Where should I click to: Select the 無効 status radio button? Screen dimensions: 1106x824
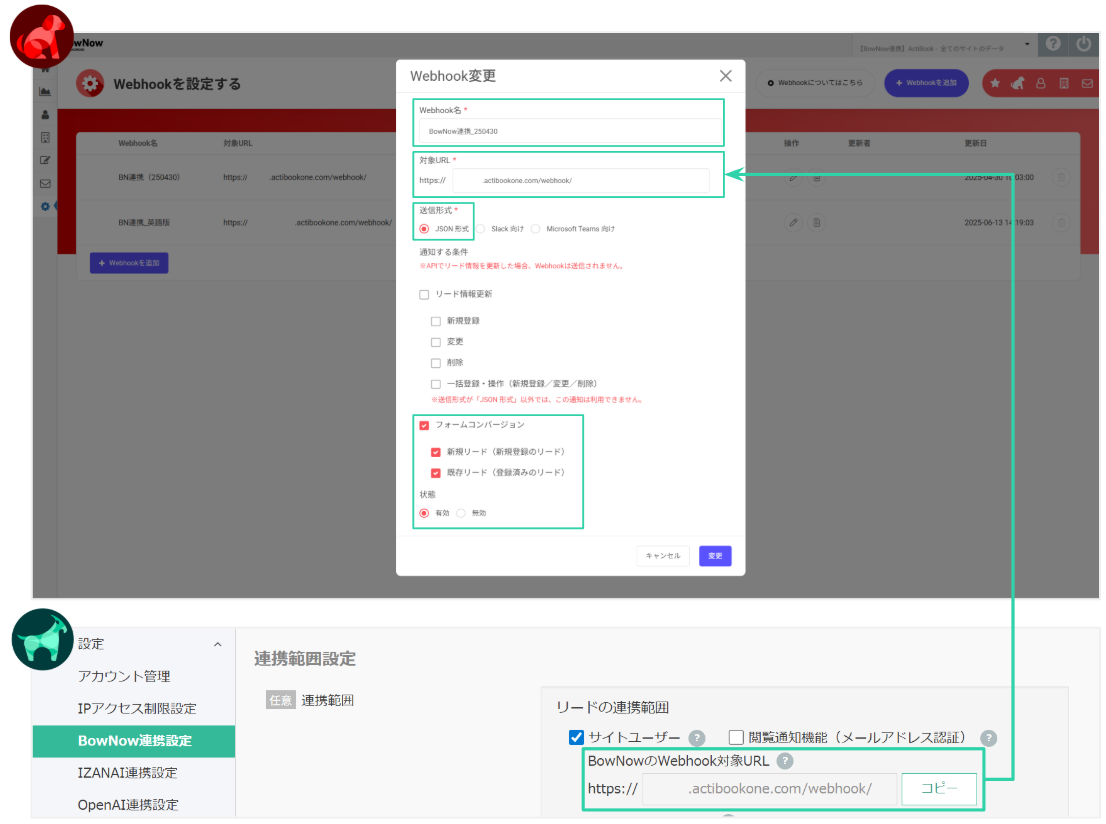(x=461, y=513)
